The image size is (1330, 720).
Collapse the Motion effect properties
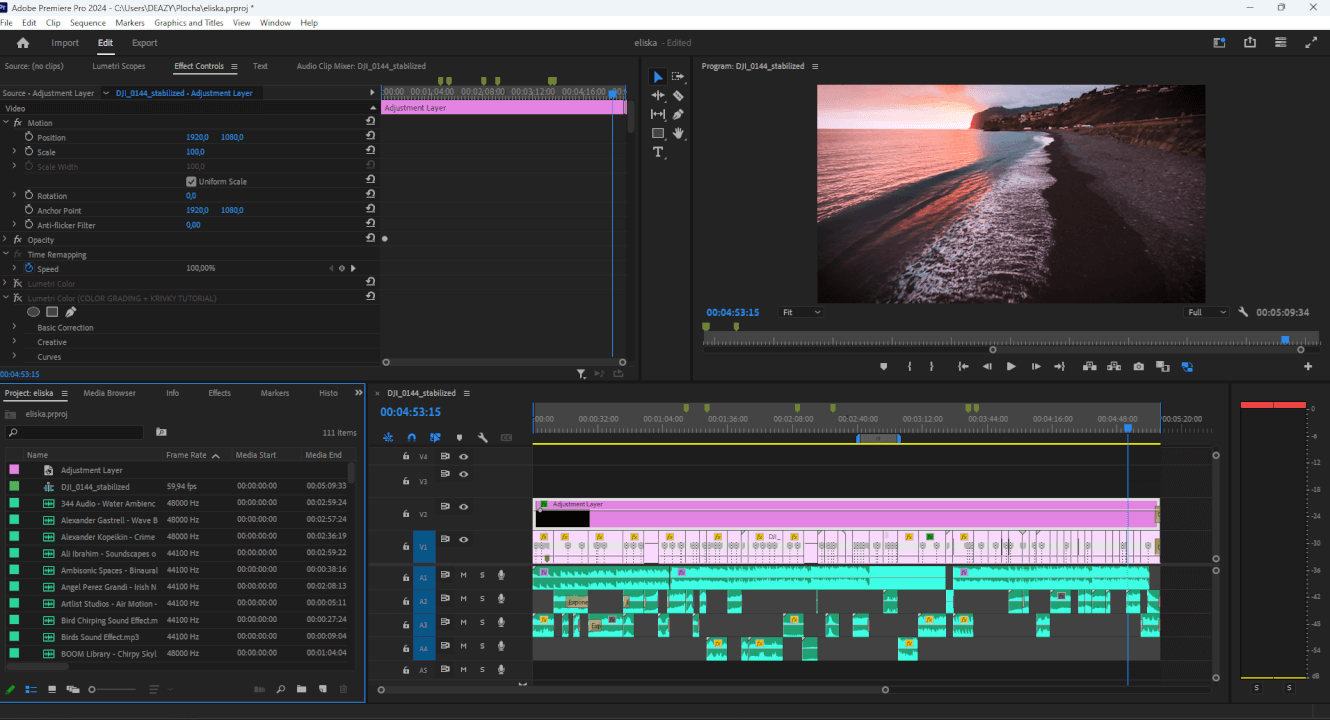pyautogui.click(x=8, y=122)
